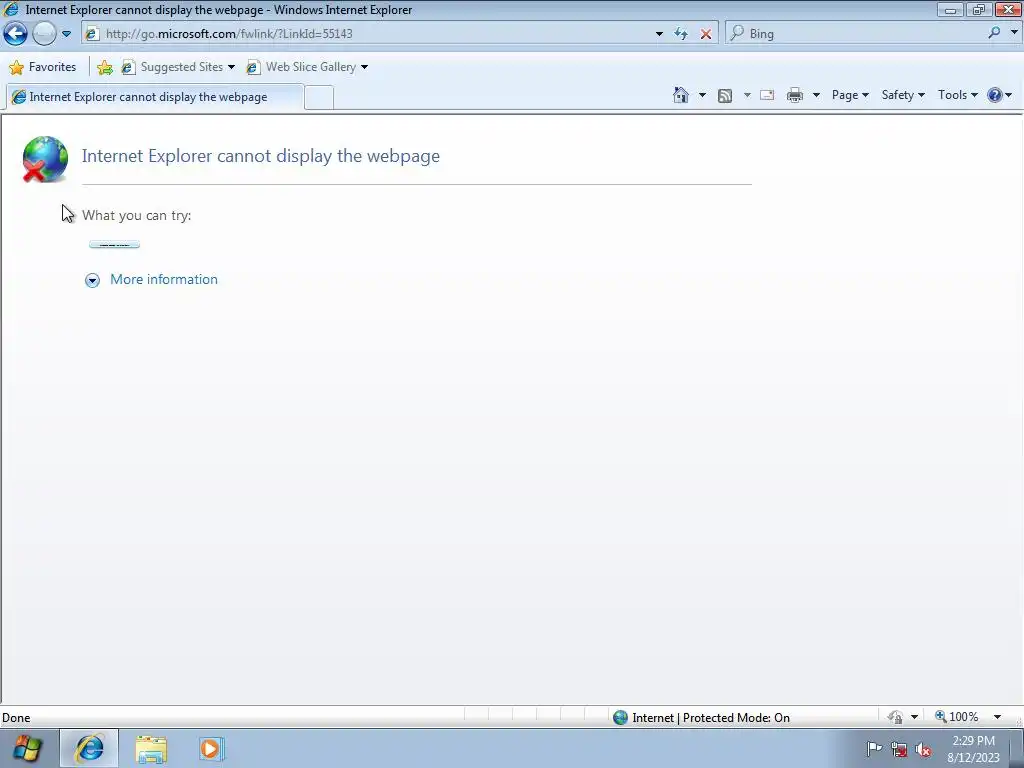Click the small button under 'What you can try'
The width and height of the screenshot is (1024, 768).
[114, 245]
